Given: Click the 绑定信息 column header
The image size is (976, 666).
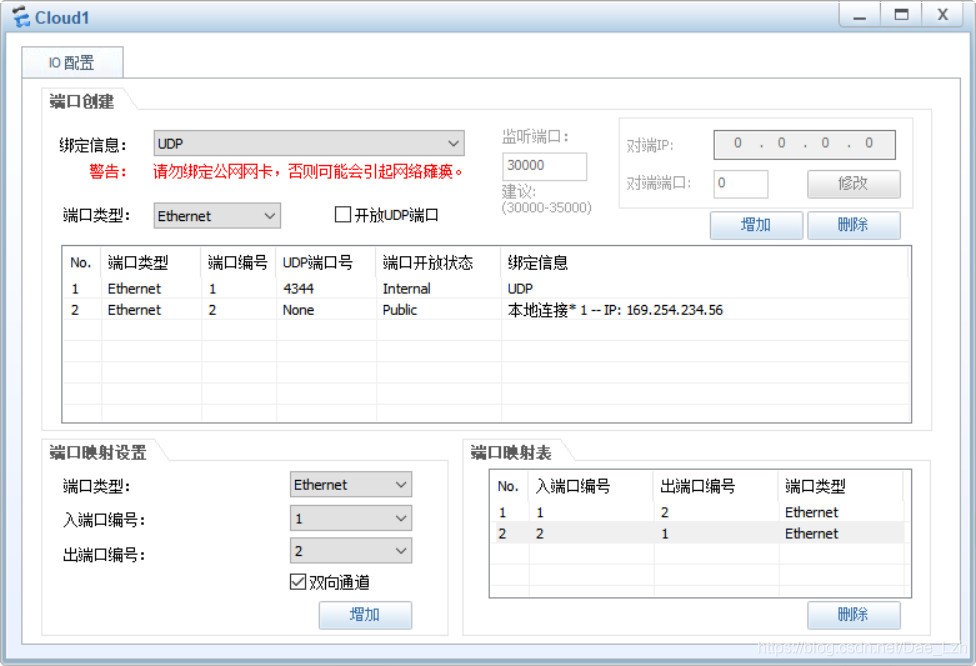Looking at the screenshot, I should click(705, 263).
